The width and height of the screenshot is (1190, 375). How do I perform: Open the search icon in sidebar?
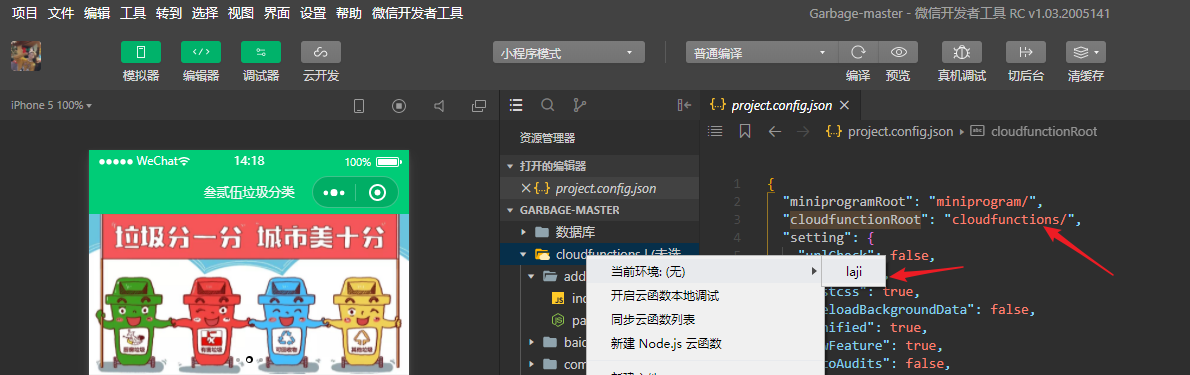pos(547,105)
